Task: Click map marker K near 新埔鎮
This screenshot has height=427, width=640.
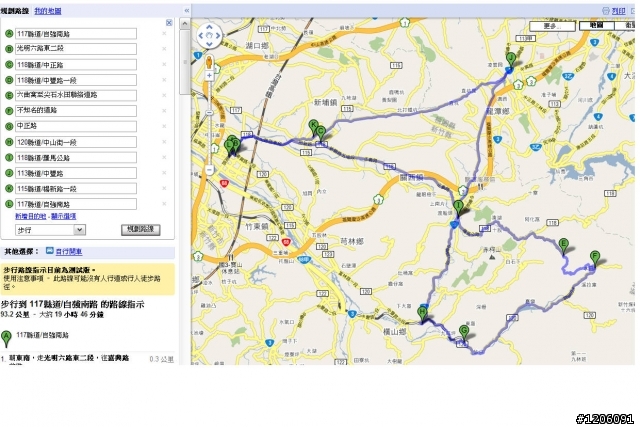Action: tap(313, 127)
